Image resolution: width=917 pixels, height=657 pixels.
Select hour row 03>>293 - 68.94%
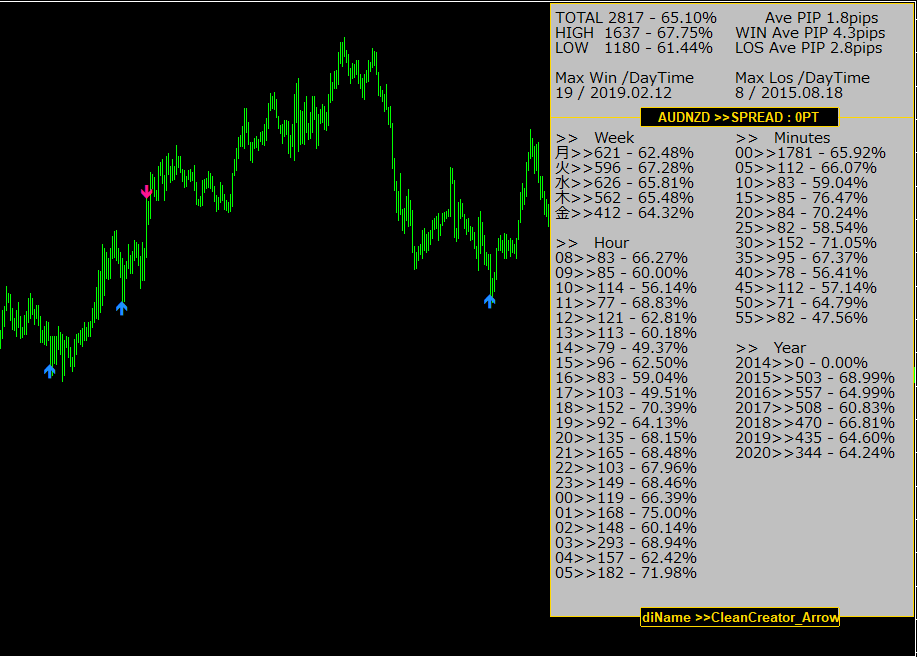pos(626,544)
